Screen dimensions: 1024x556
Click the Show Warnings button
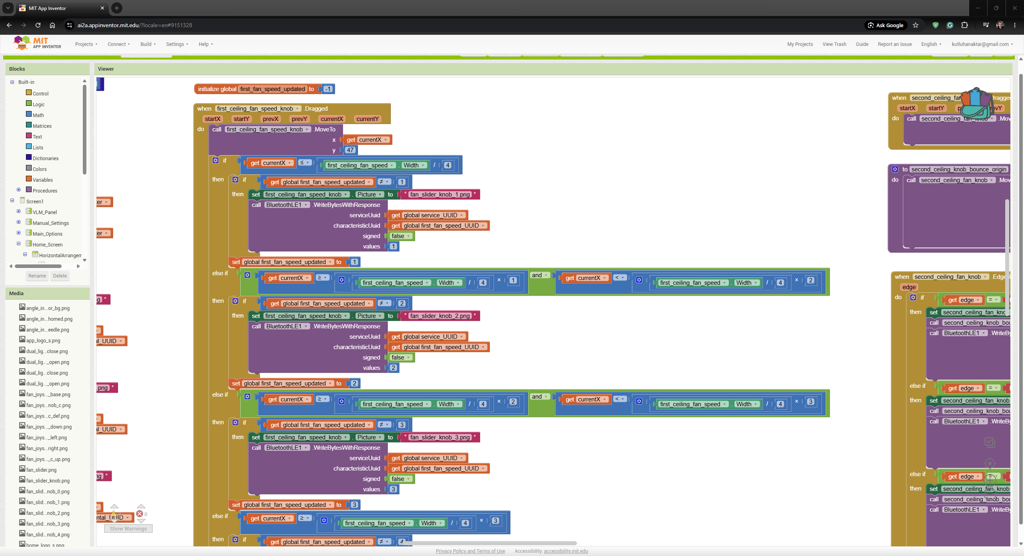[128, 528]
